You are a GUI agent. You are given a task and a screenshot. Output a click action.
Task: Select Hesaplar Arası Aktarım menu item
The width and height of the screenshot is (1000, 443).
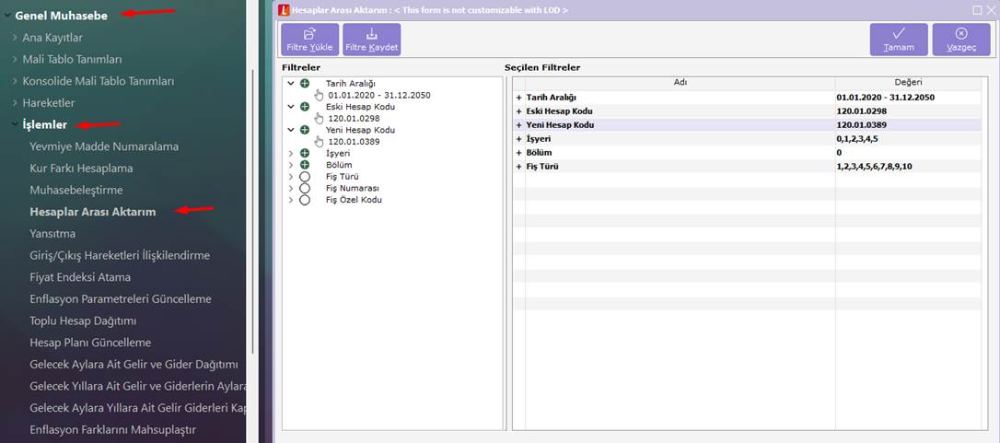[92, 212]
